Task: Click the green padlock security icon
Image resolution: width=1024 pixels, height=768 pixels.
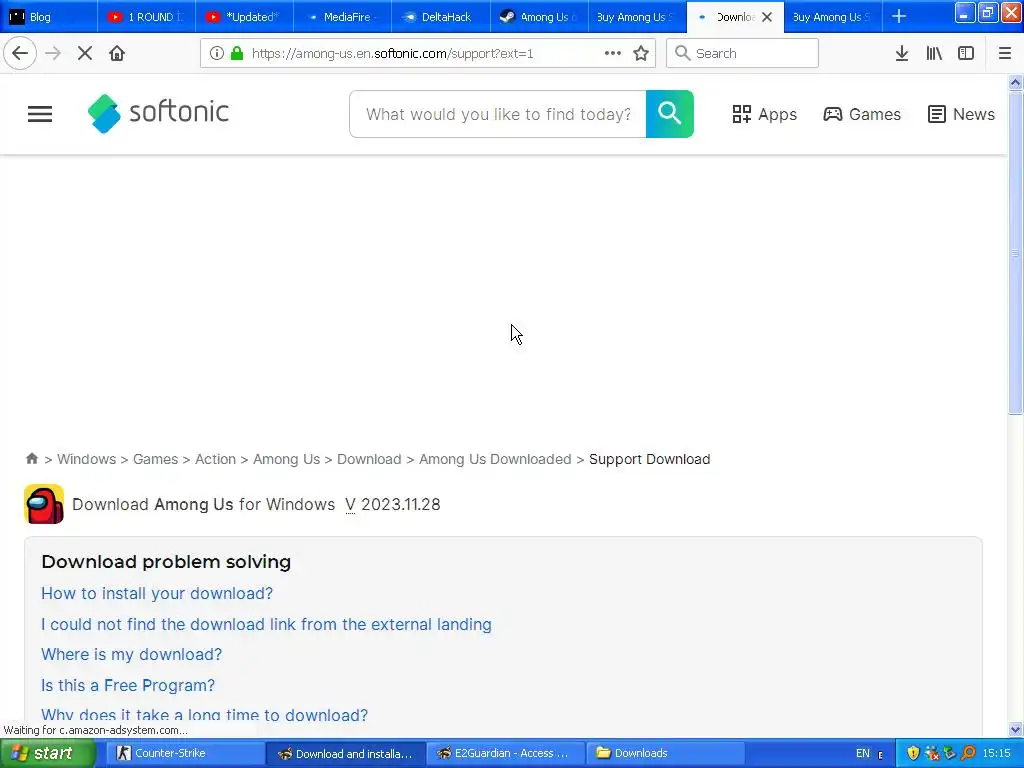Action: click(237, 53)
